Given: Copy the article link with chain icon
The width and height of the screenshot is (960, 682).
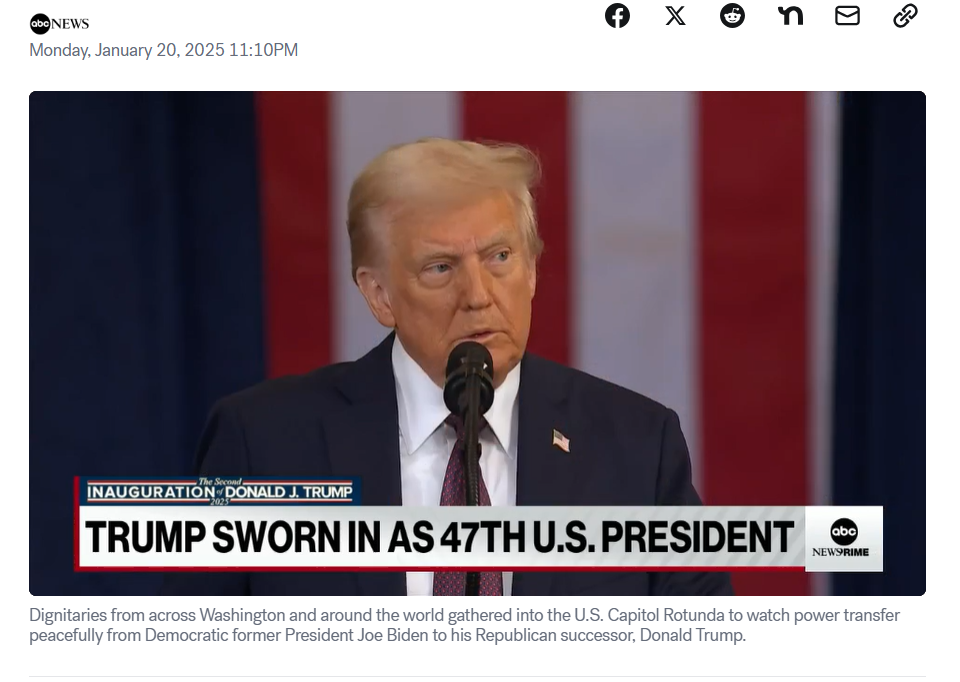Looking at the screenshot, I should point(905,15).
